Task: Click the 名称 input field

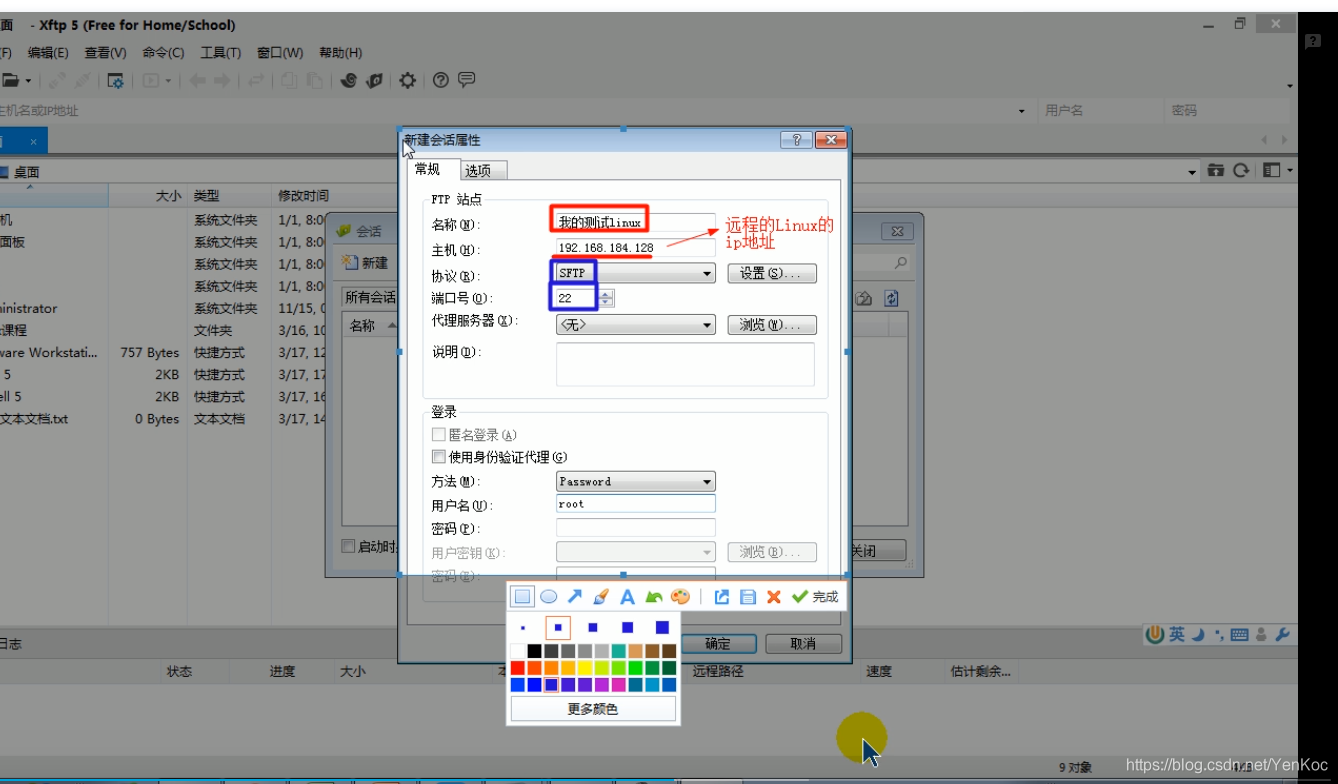Action: (636, 222)
